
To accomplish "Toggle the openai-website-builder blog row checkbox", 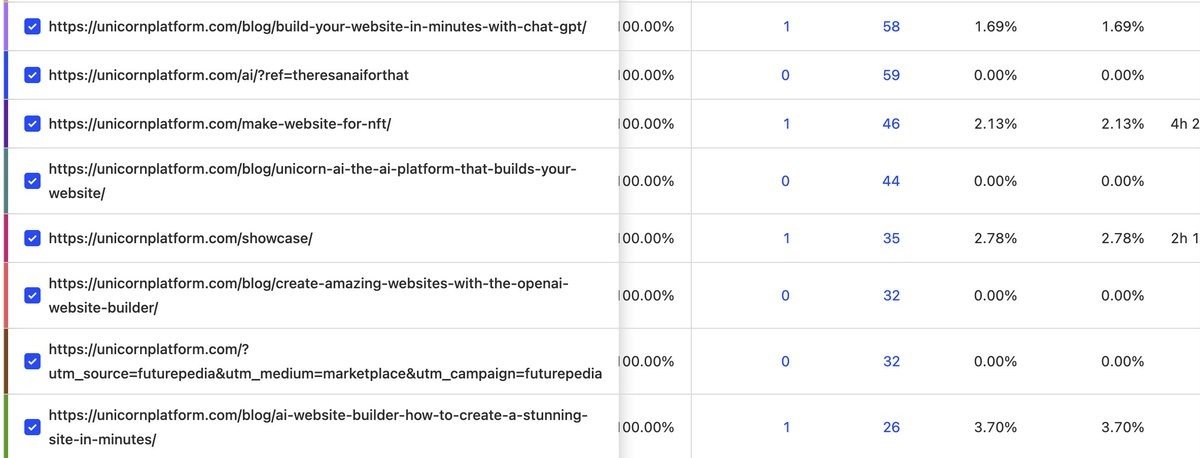I will pos(32,295).
